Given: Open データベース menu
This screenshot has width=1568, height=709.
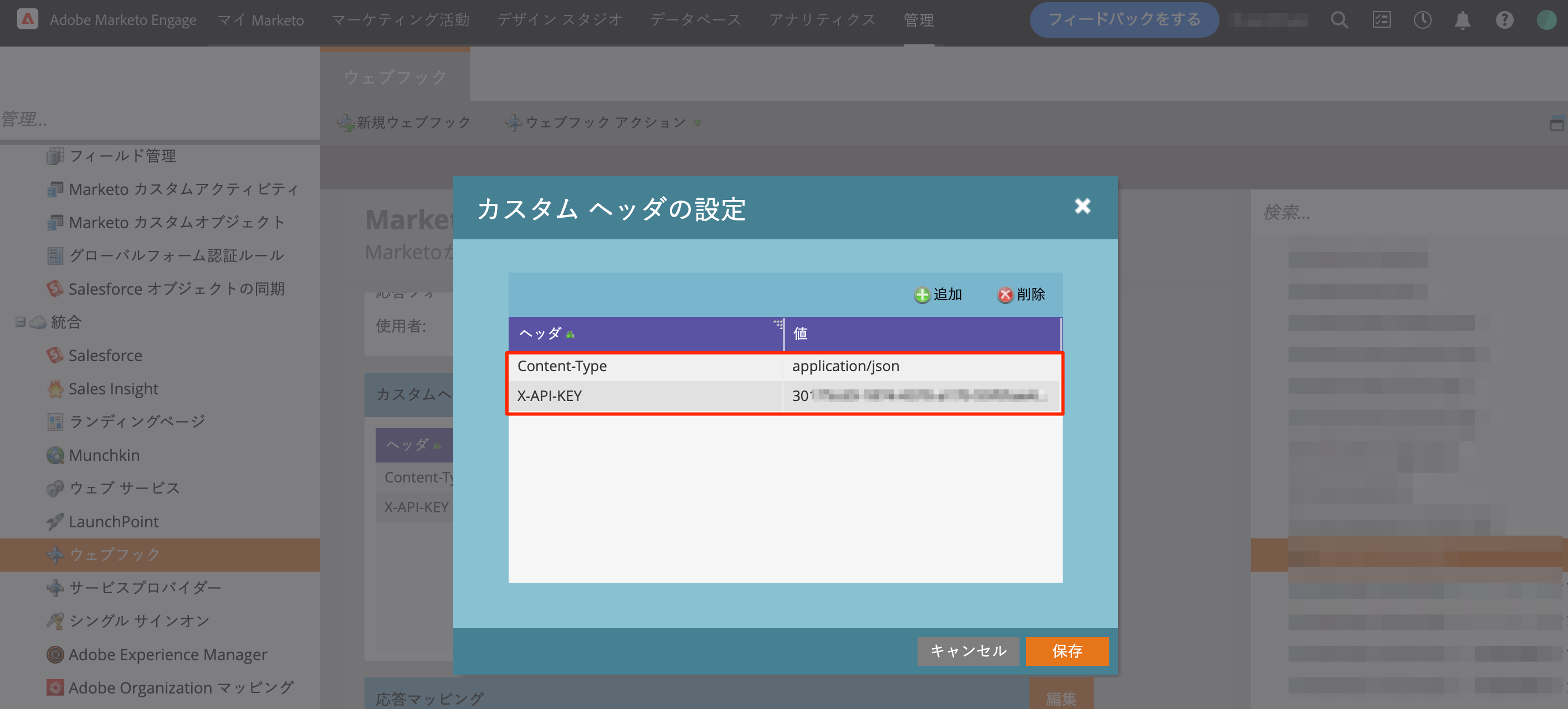Looking at the screenshot, I should [x=695, y=20].
